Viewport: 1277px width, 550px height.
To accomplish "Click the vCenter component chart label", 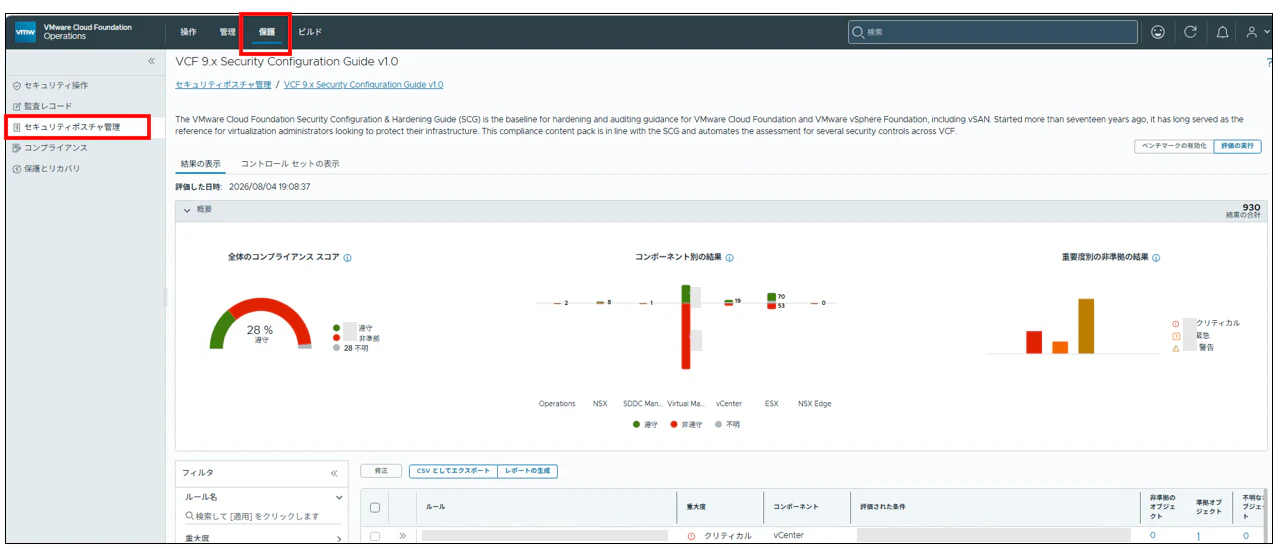I will (x=729, y=404).
